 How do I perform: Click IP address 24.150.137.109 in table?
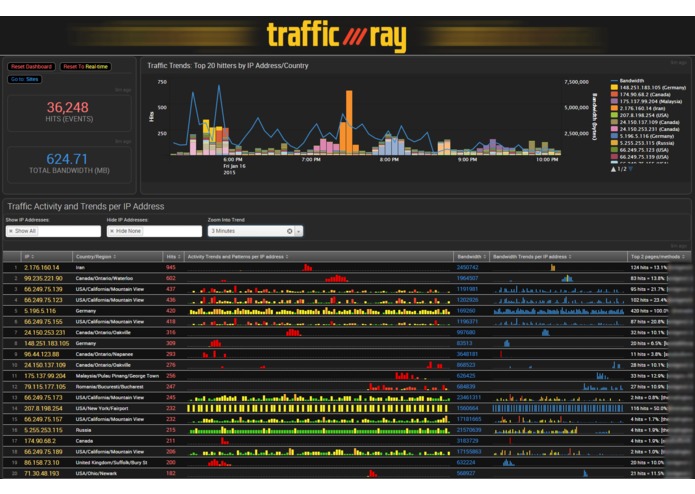click(x=45, y=365)
